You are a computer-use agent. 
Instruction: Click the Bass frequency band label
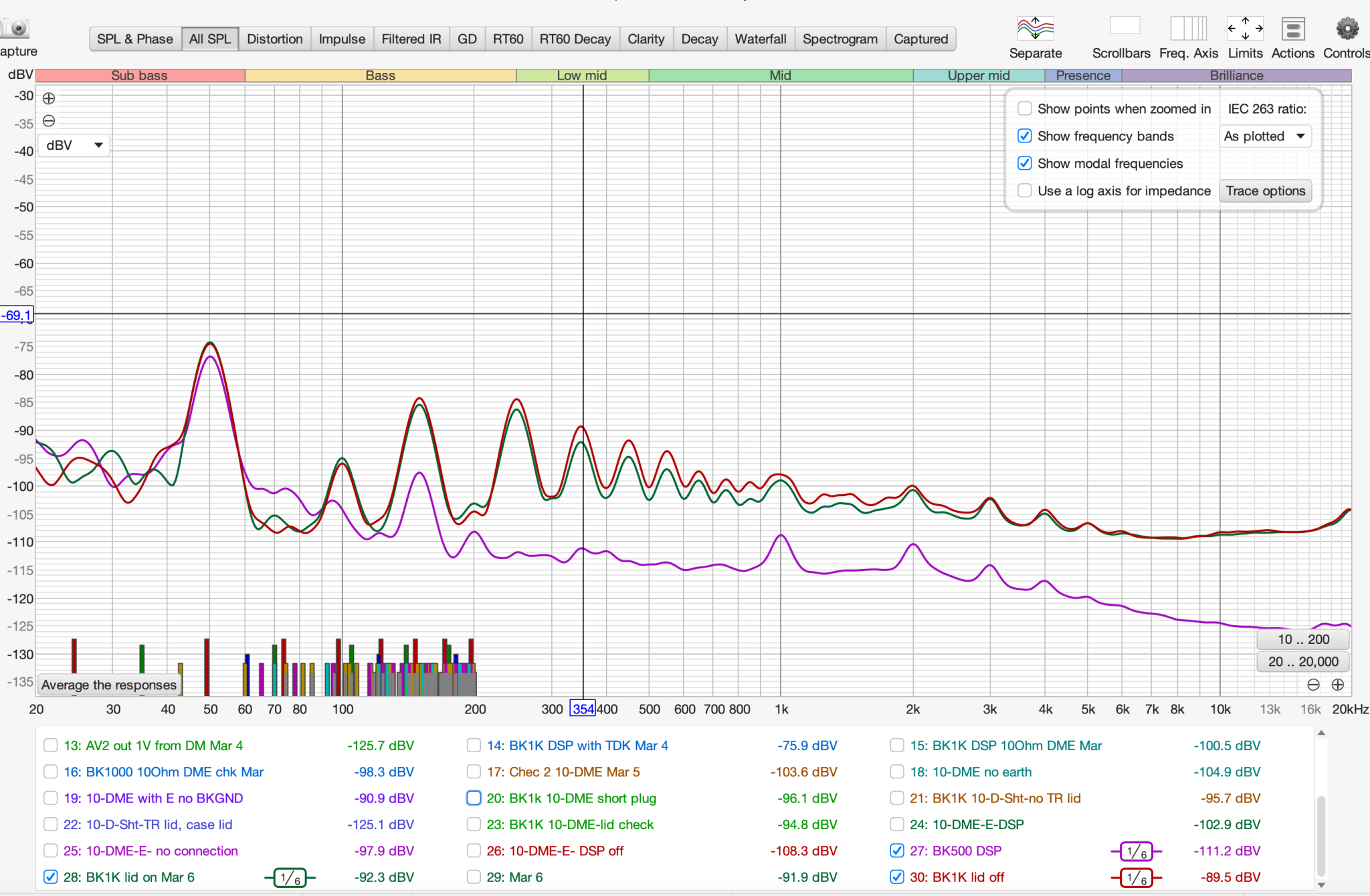pos(380,76)
